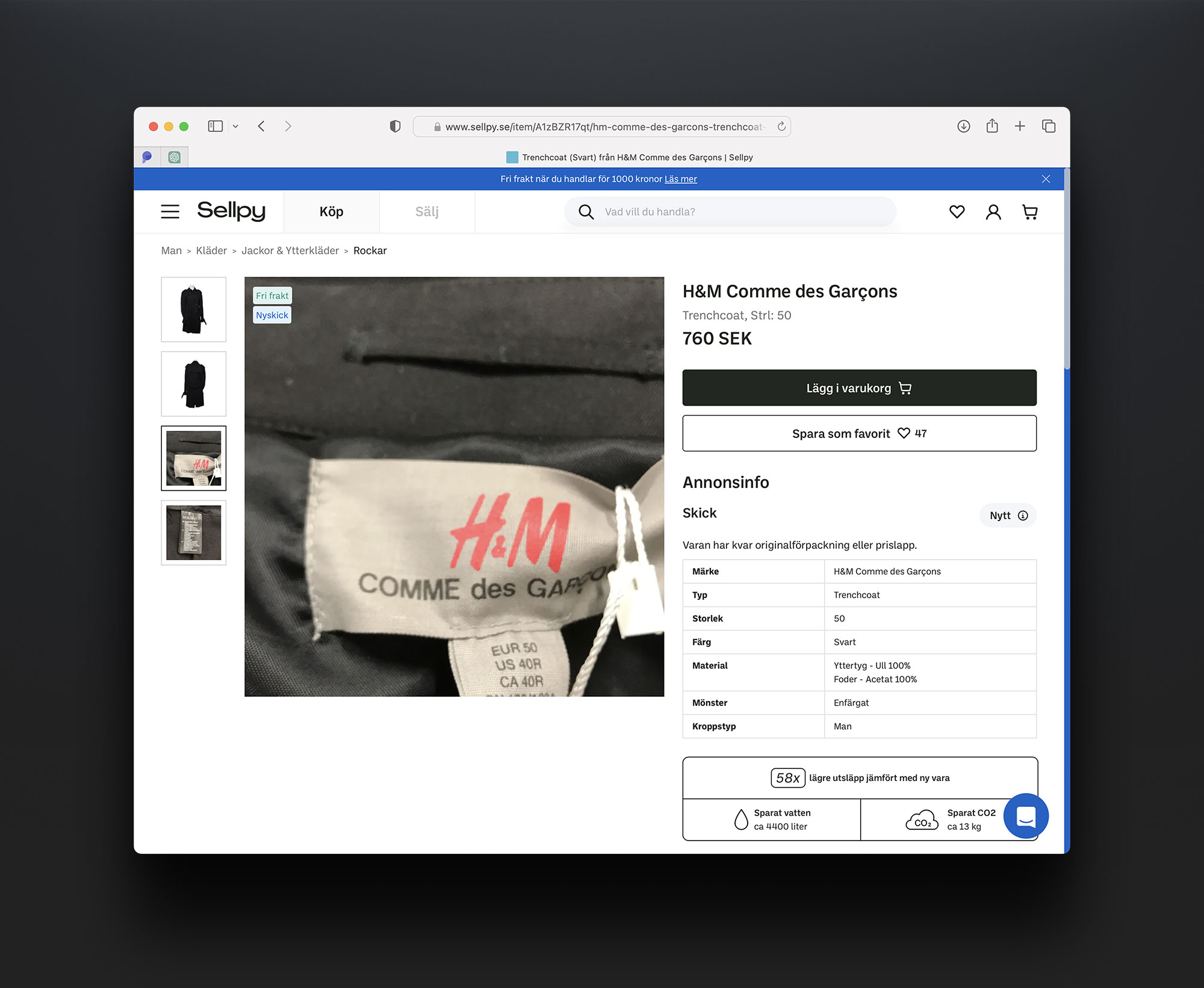
Task: Click the magnifier icon in the search bar
Action: click(x=585, y=212)
